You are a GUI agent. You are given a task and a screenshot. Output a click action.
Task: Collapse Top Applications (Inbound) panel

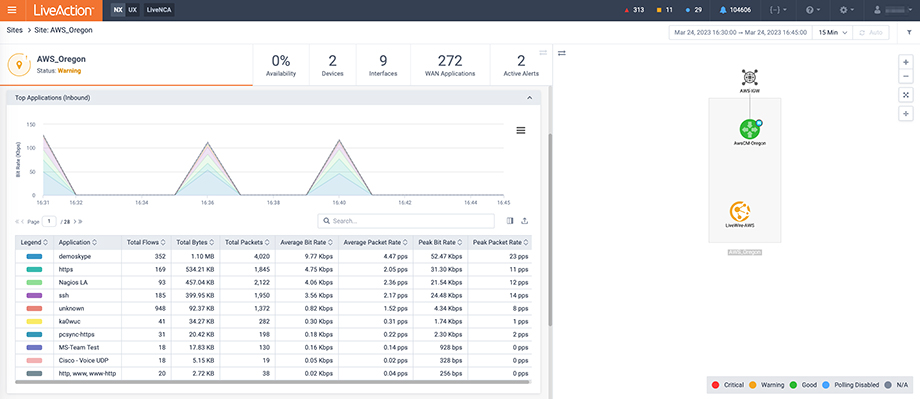click(529, 97)
